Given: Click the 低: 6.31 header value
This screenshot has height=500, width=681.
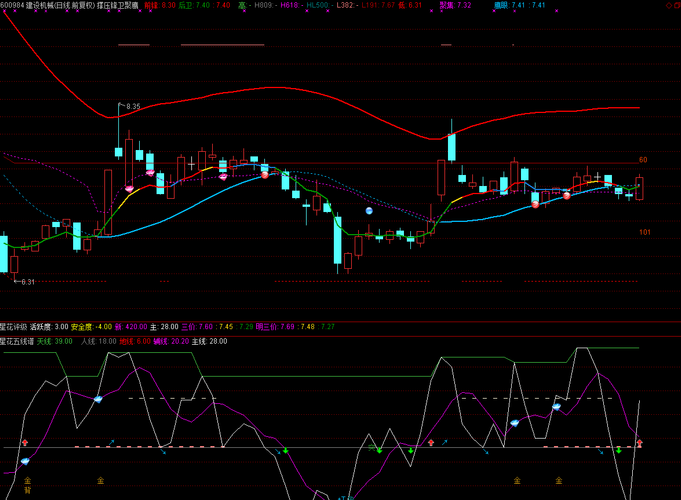Looking at the screenshot, I should [x=410, y=5].
